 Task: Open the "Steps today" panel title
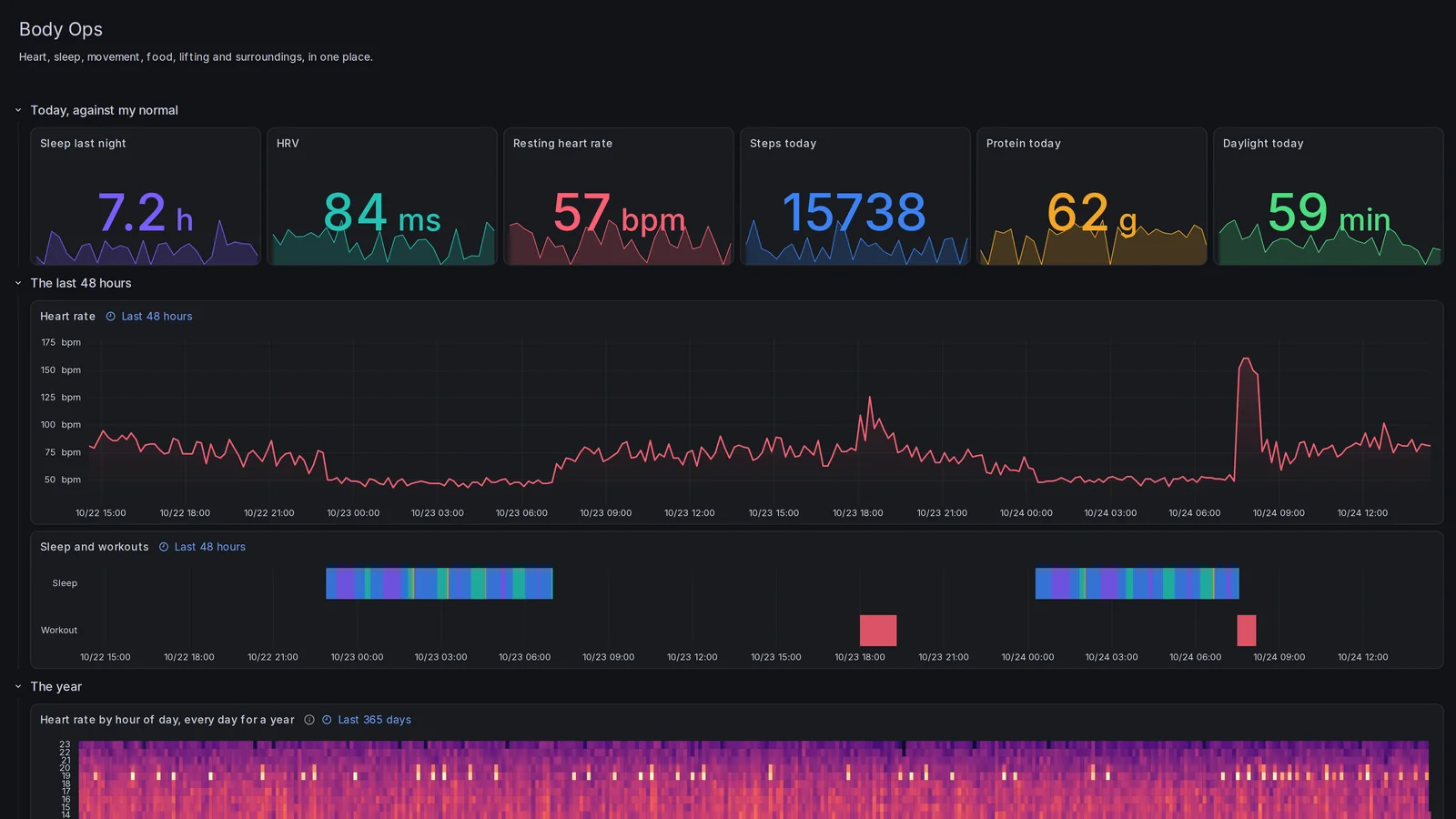(783, 144)
